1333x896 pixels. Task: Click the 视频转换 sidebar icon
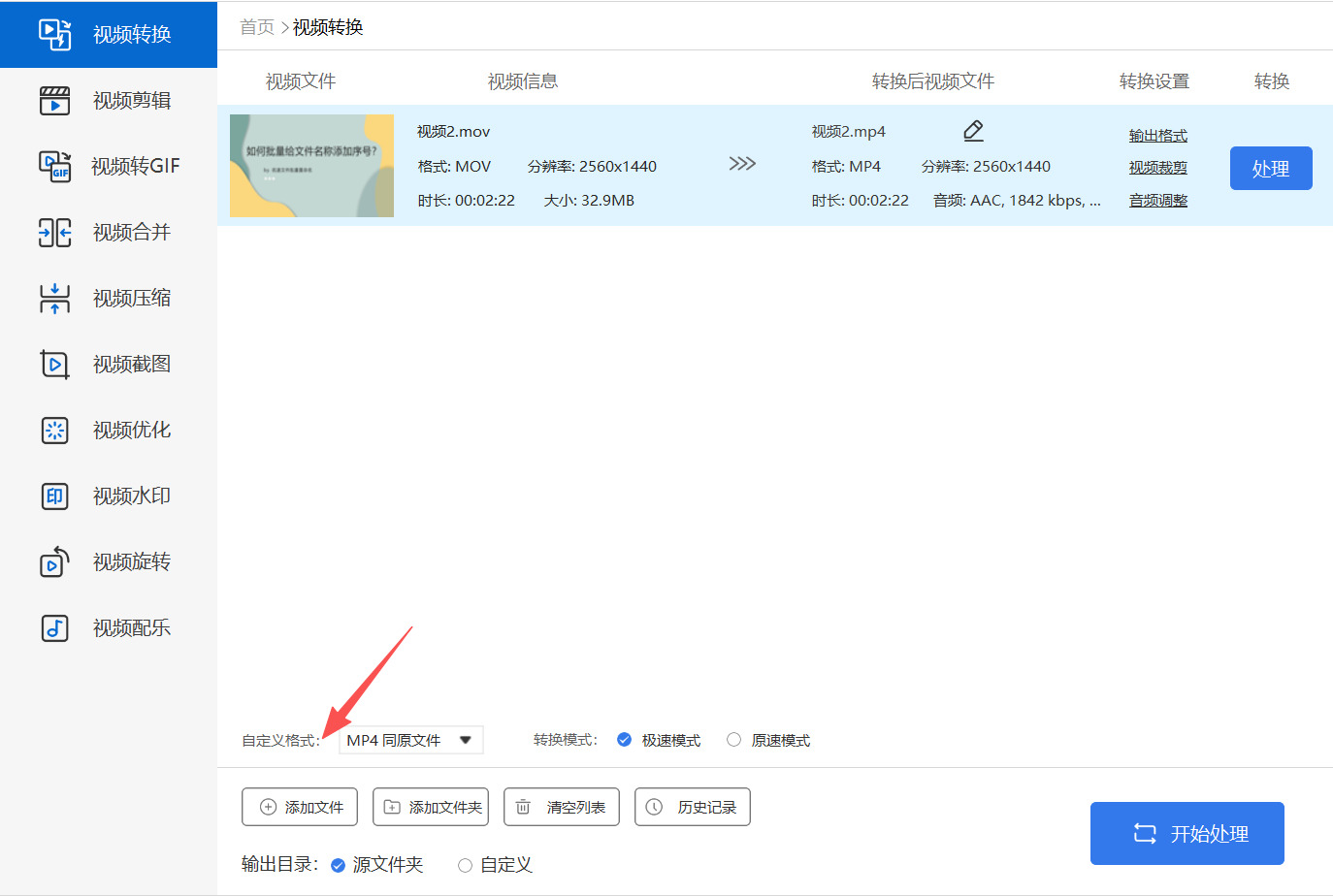54,34
